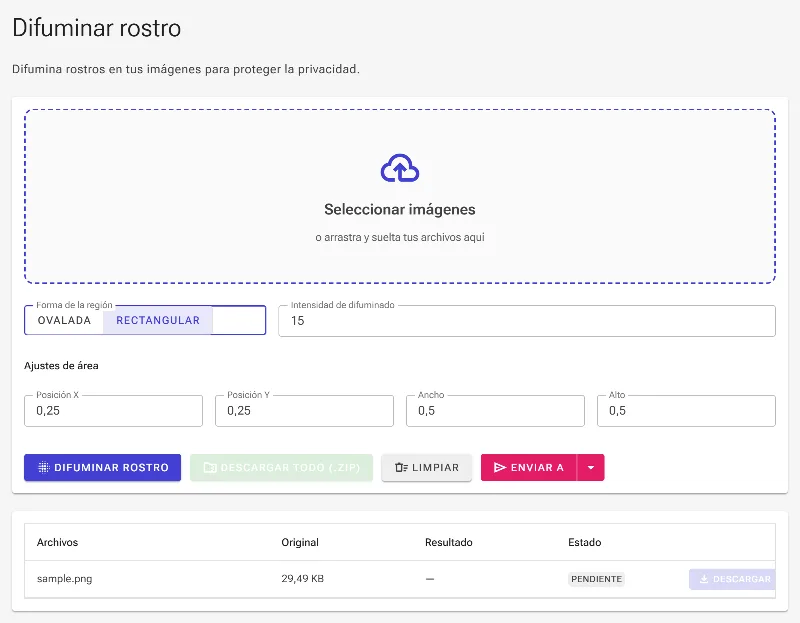Image resolution: width=800 pixels, height=623 pixels.
Task: Click the dash in Resultado column
Action: tap(430, 579)
